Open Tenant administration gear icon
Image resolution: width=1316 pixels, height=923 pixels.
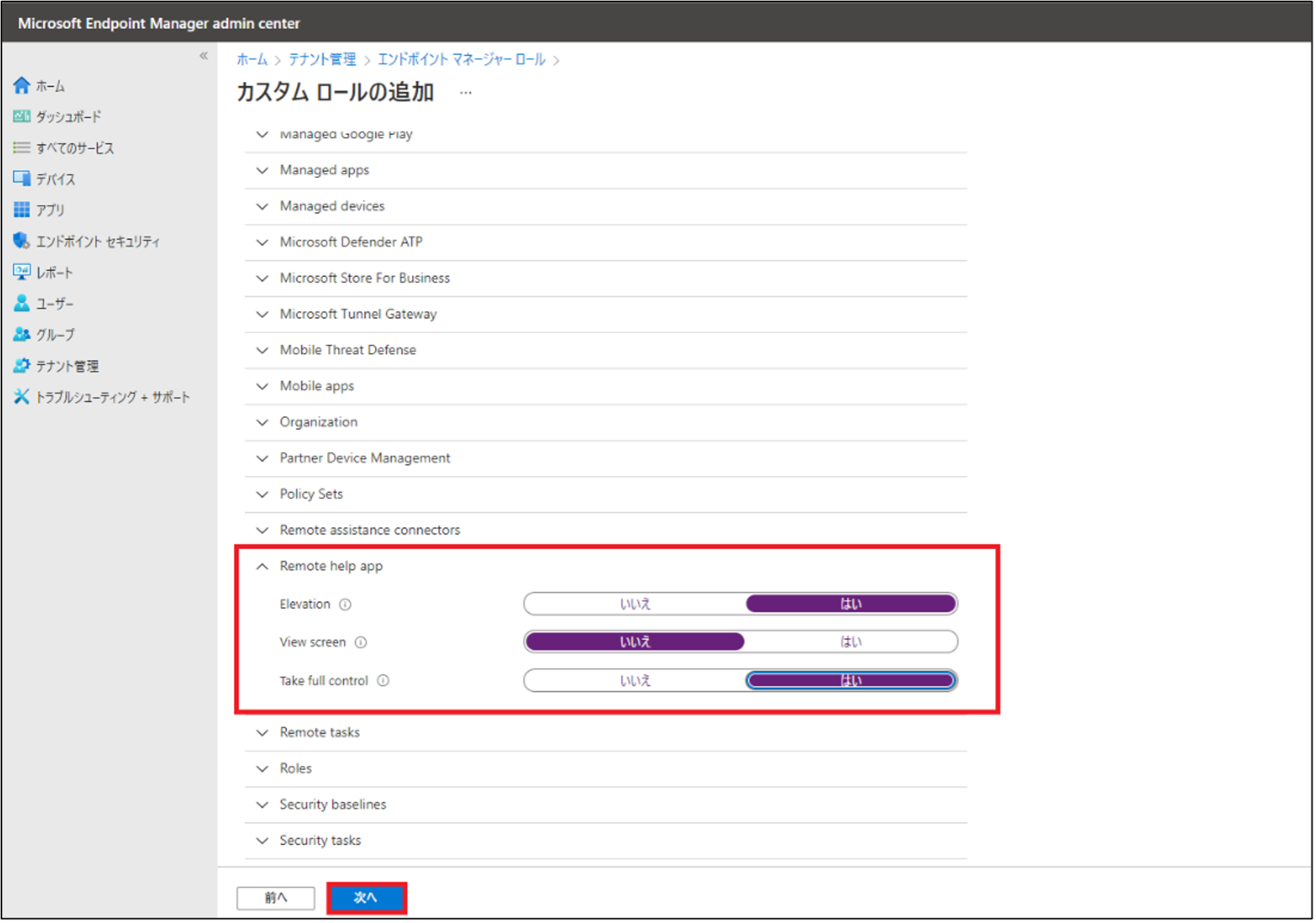pos(21,366)
